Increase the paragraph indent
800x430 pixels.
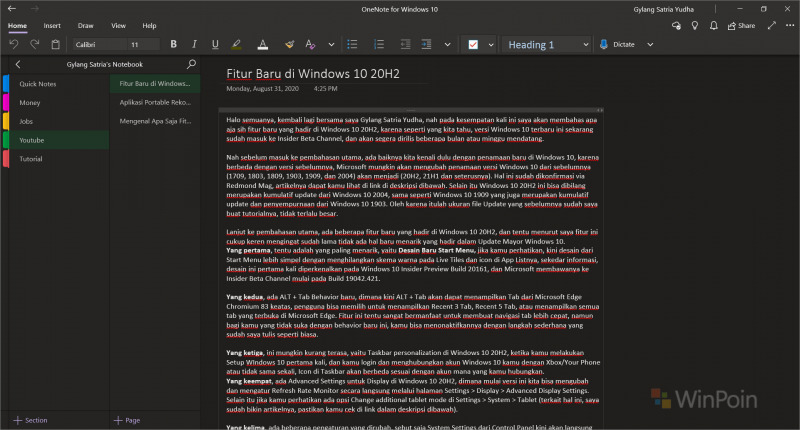click(x=426, y=44)
